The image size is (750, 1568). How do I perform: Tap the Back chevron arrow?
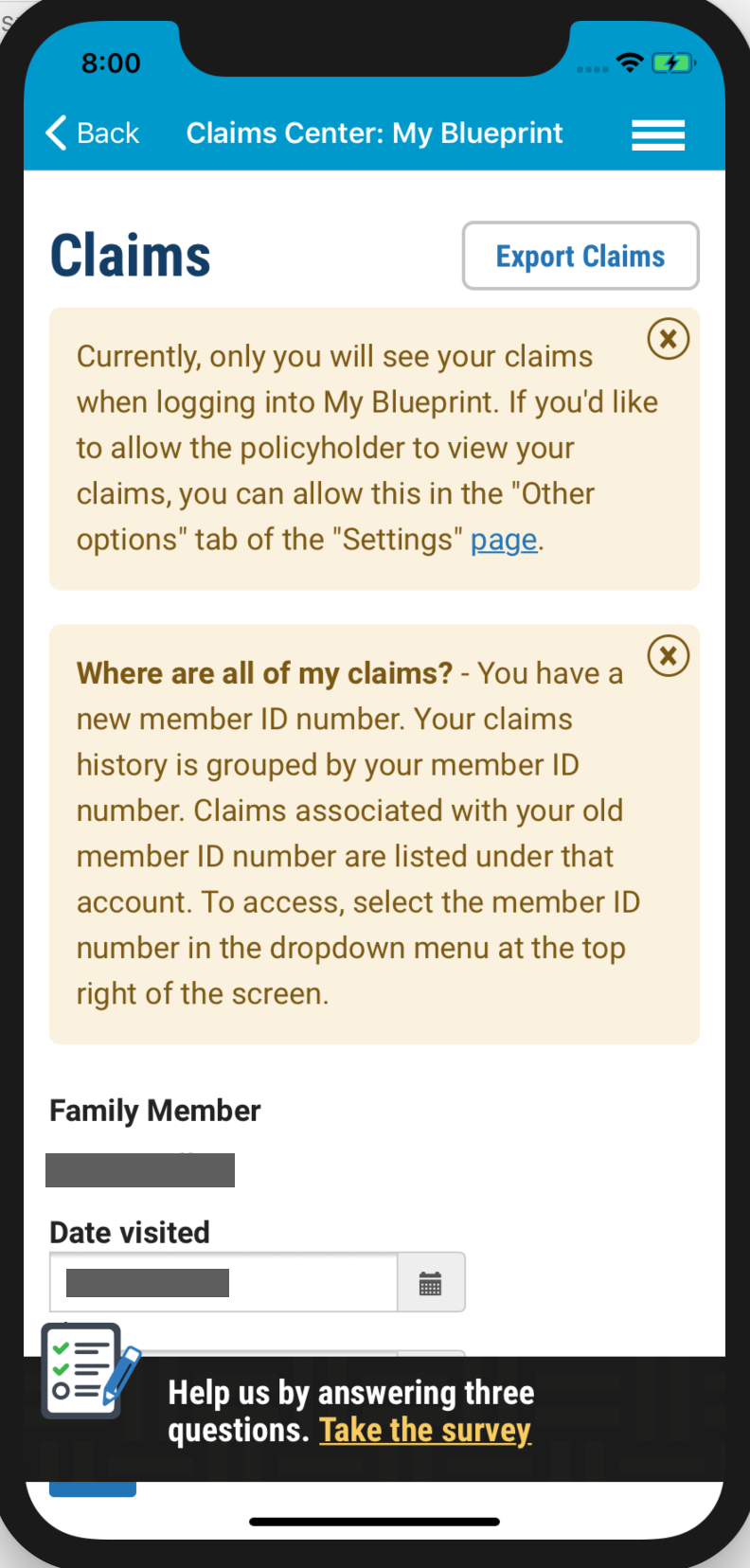click(56, 133)
